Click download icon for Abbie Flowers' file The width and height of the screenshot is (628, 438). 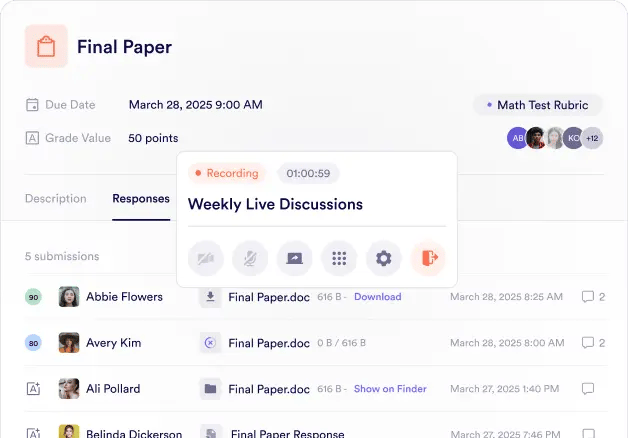point(210,297)
